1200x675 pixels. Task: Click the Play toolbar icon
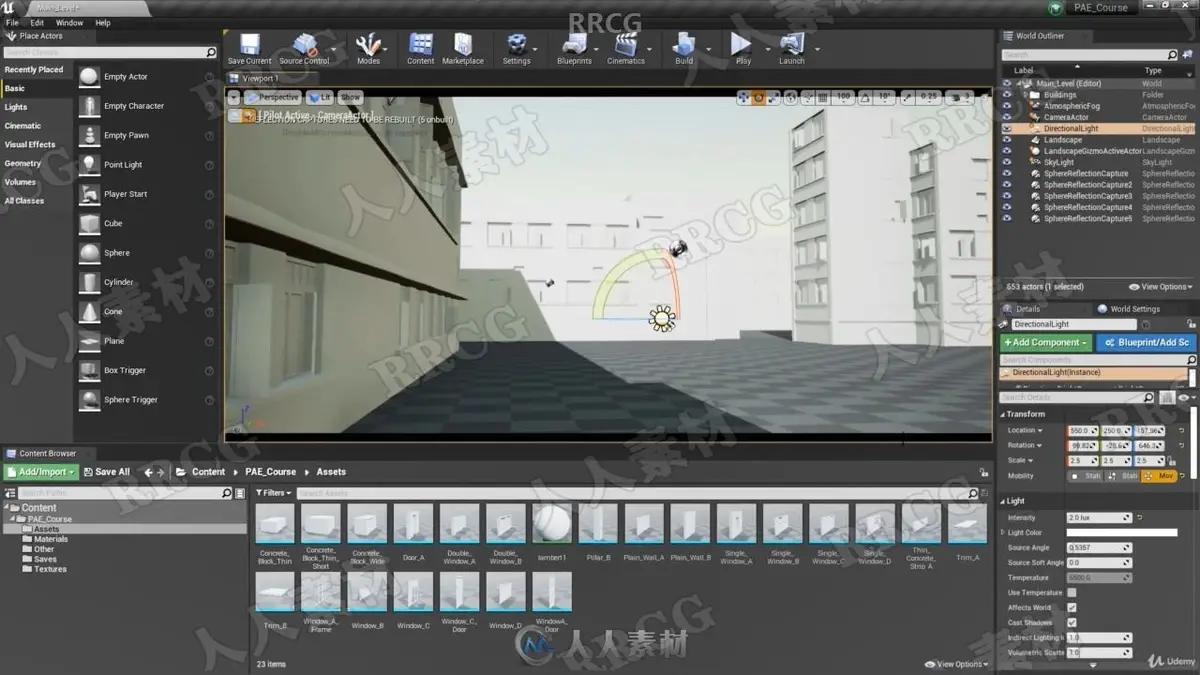point(741,44)
